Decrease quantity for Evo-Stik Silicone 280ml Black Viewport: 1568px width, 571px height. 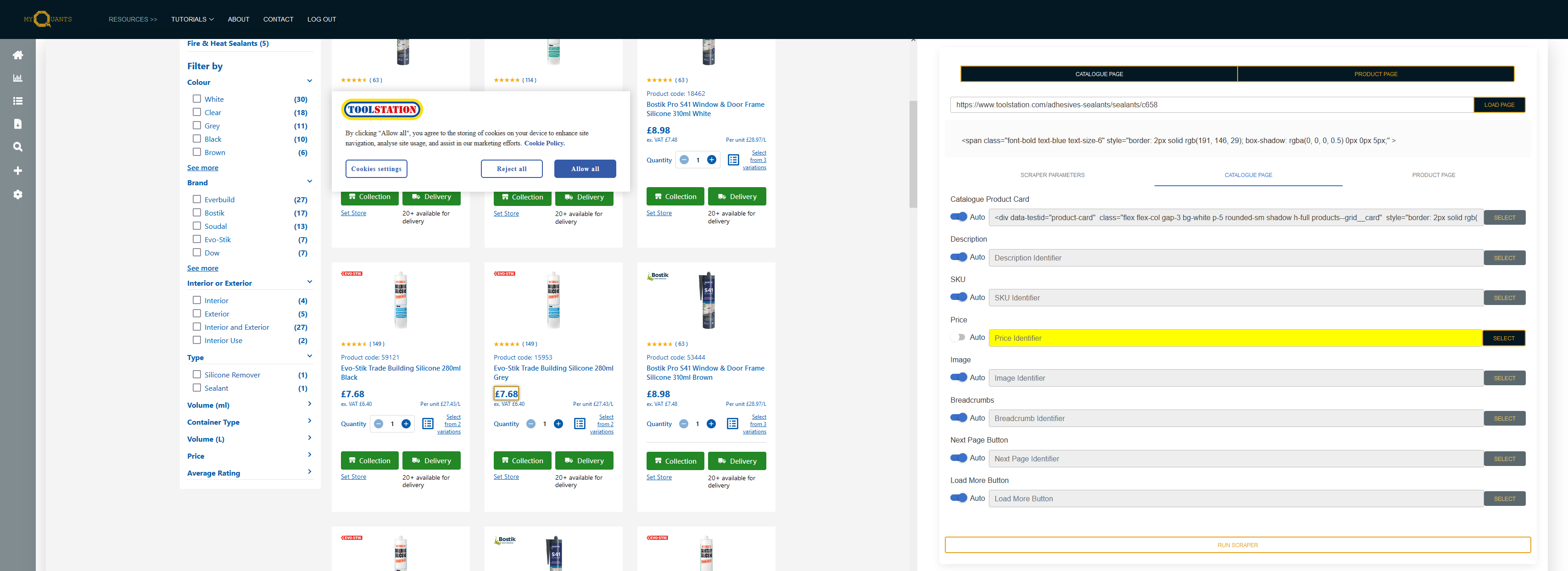tap(378, 424)
